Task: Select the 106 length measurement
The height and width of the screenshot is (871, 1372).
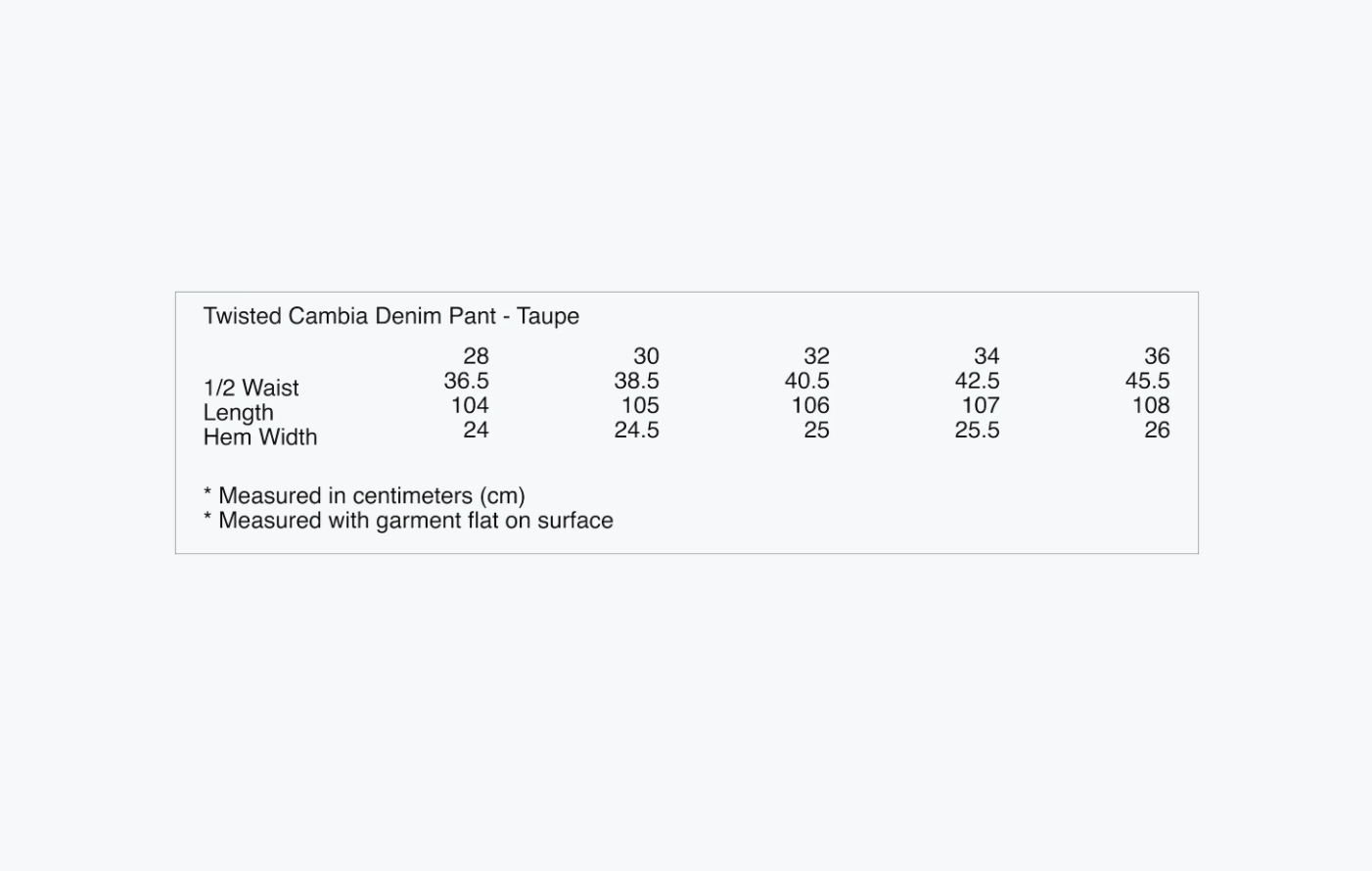Action: [810, 405]
